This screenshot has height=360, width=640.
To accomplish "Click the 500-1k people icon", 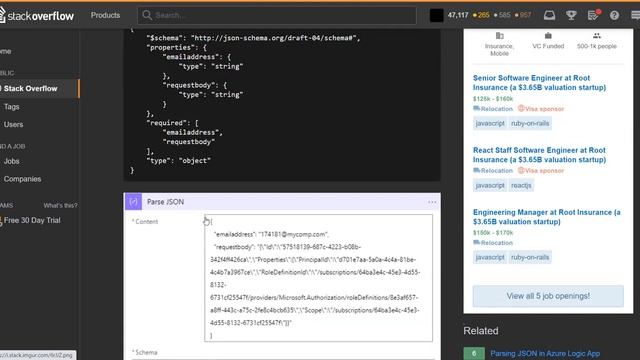I will coord(597,36).
